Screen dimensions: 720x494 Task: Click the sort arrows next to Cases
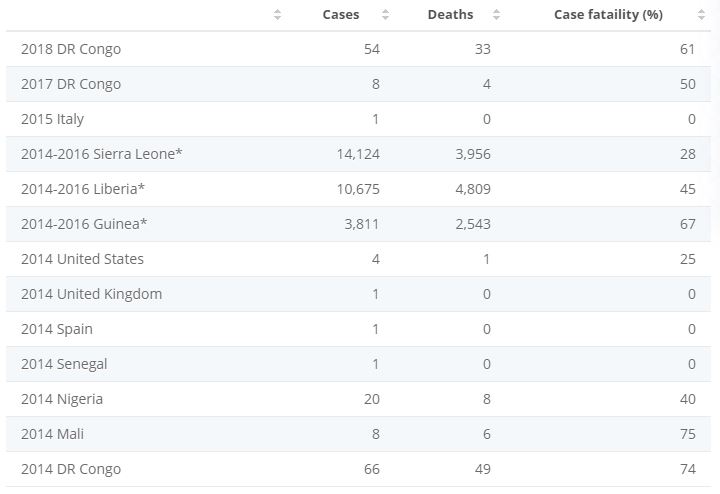coord(385,15)
